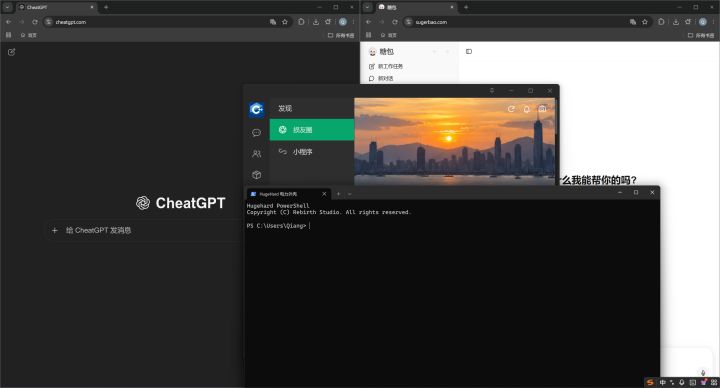Screen dimensions: 720x388
Task: Click the notification bell over the cover photo
Action: (527, 109)
